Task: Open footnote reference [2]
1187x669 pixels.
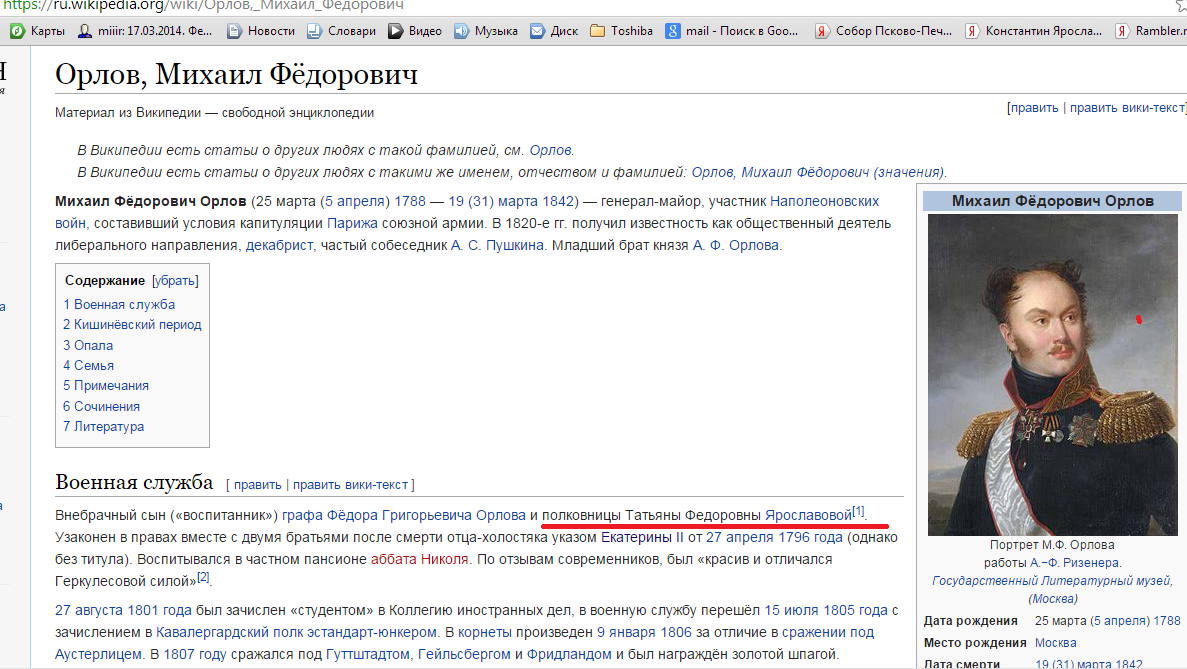Action: coord(203,577)
